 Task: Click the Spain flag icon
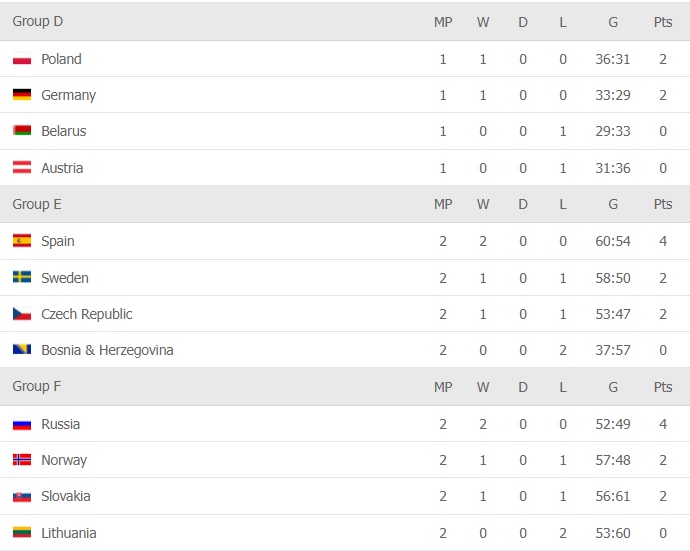pos(22,241)
